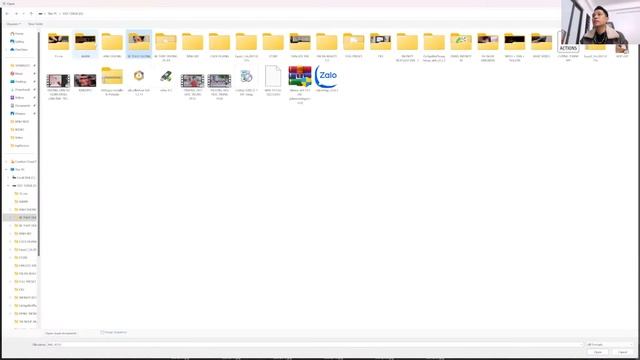Select the setup installer disc icon file

point(246,82)
